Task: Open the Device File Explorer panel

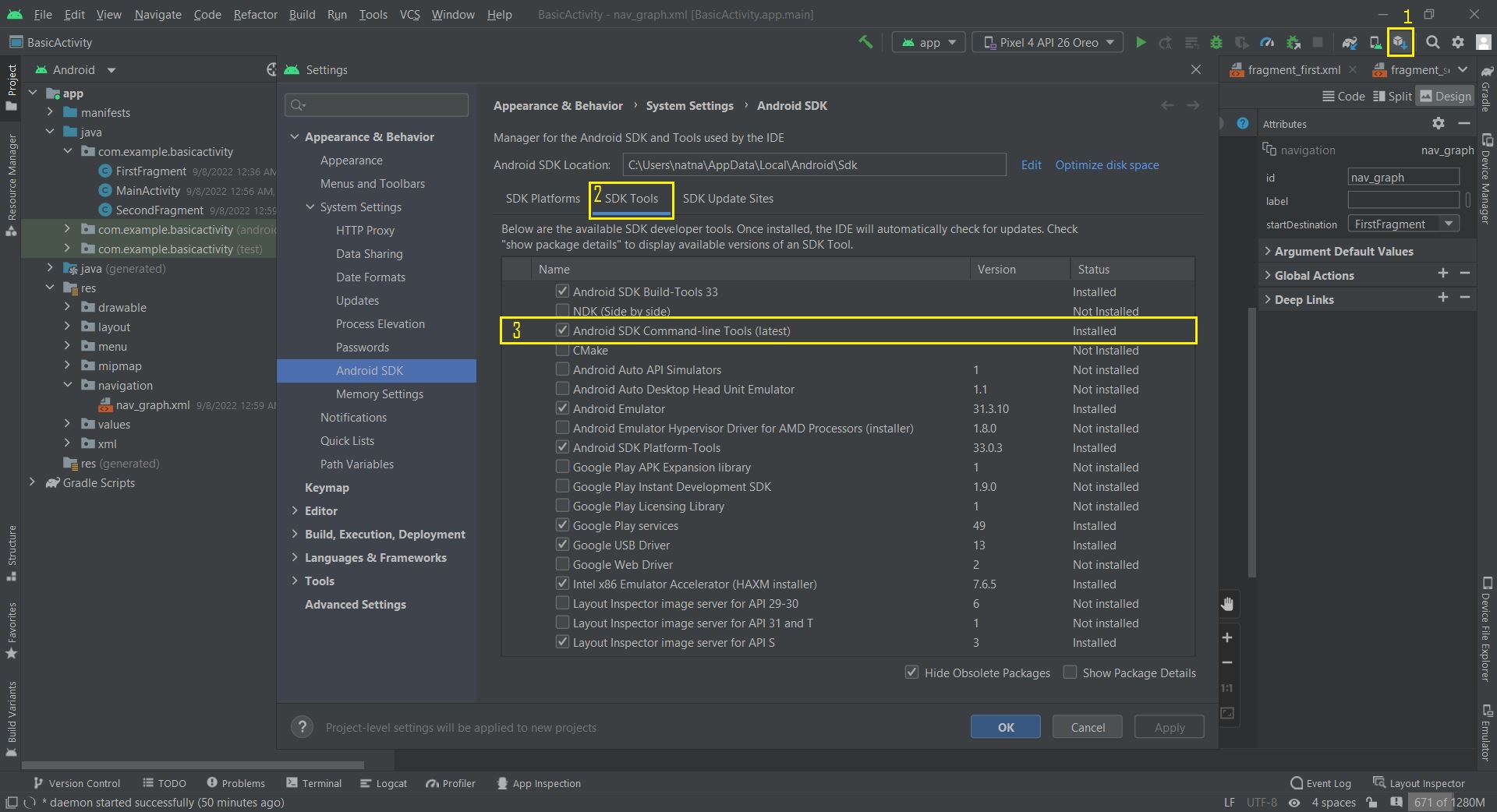Action: click(x=1486, y=630)
